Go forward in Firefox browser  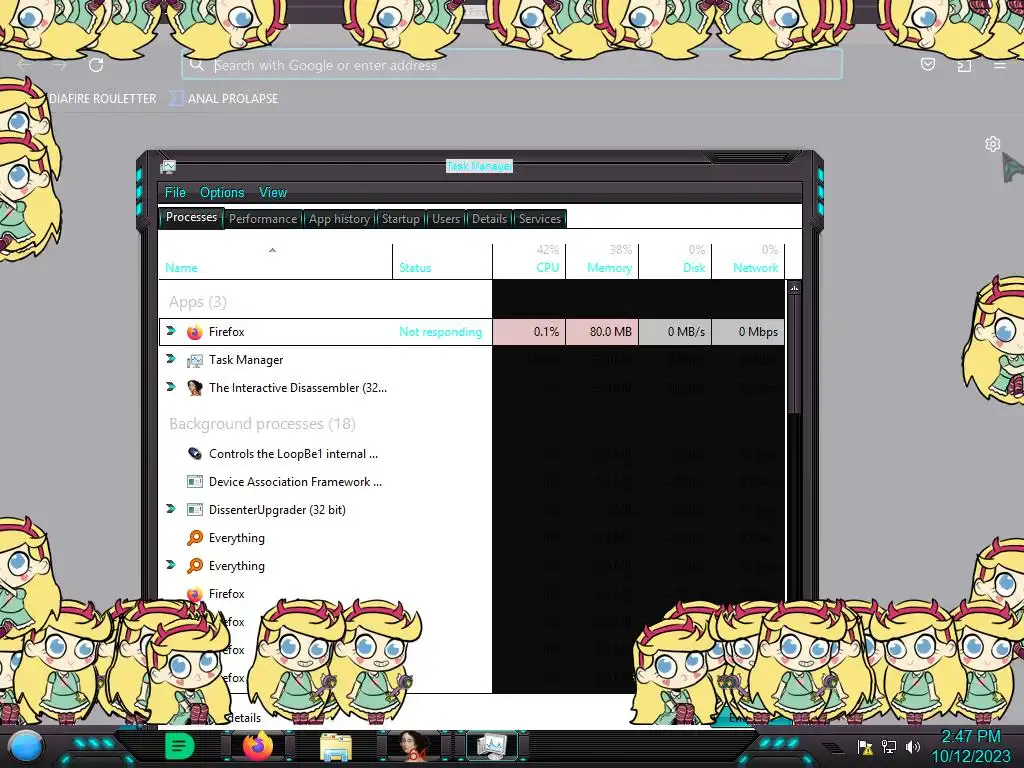59,65
